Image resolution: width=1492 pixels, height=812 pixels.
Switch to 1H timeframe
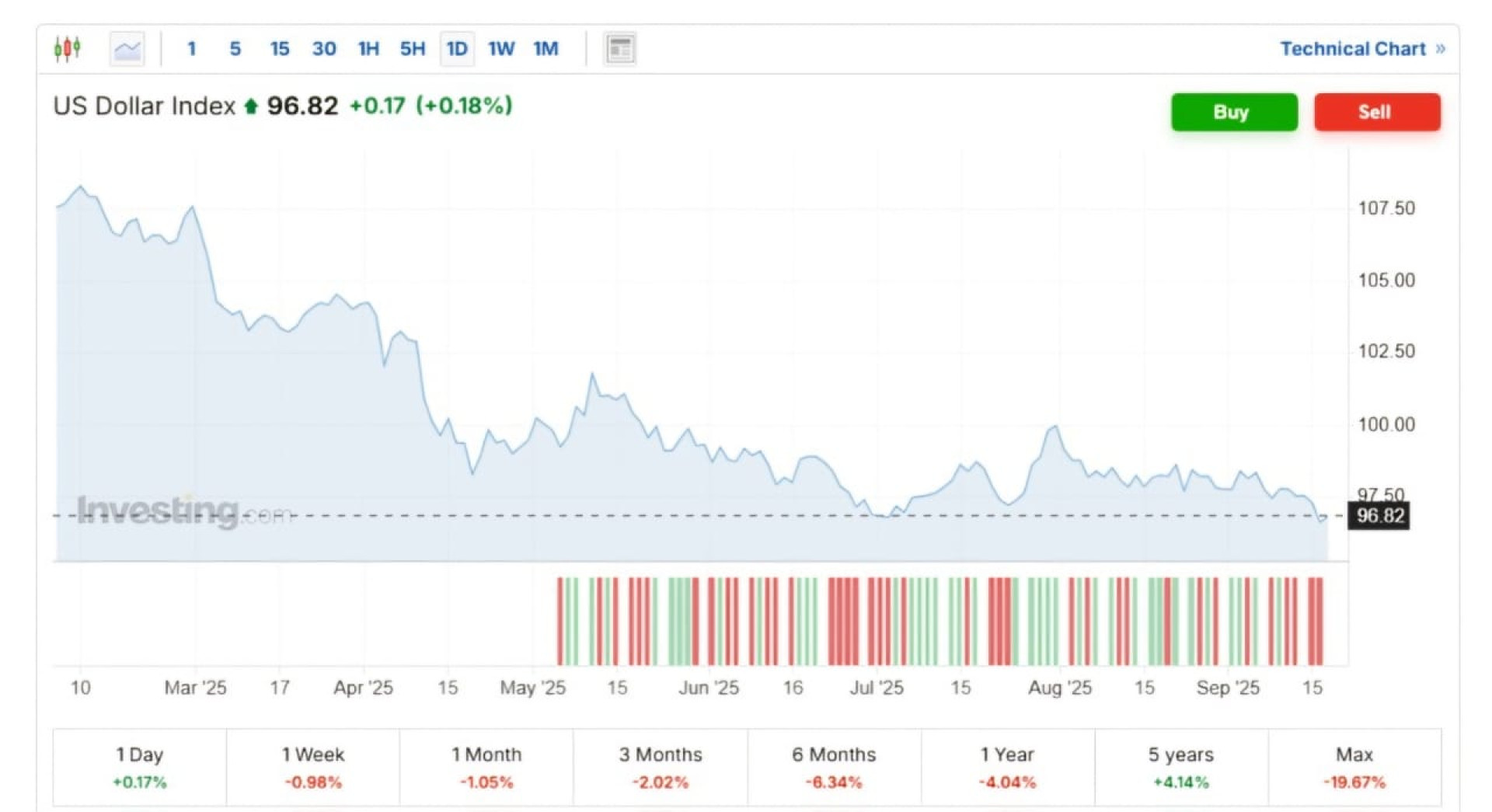click(368, 49)
